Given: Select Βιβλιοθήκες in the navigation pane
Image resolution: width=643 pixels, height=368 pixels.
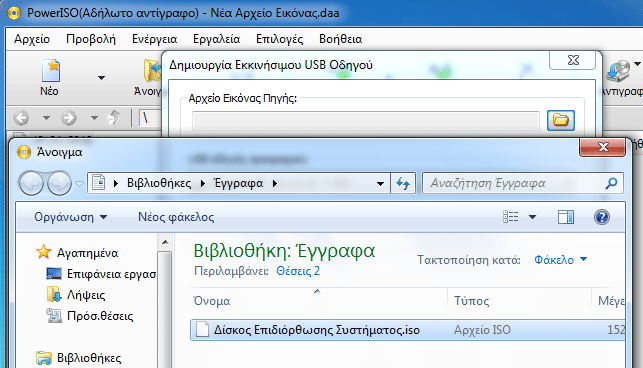Looking at the screenshot, I should pos(89,358).
